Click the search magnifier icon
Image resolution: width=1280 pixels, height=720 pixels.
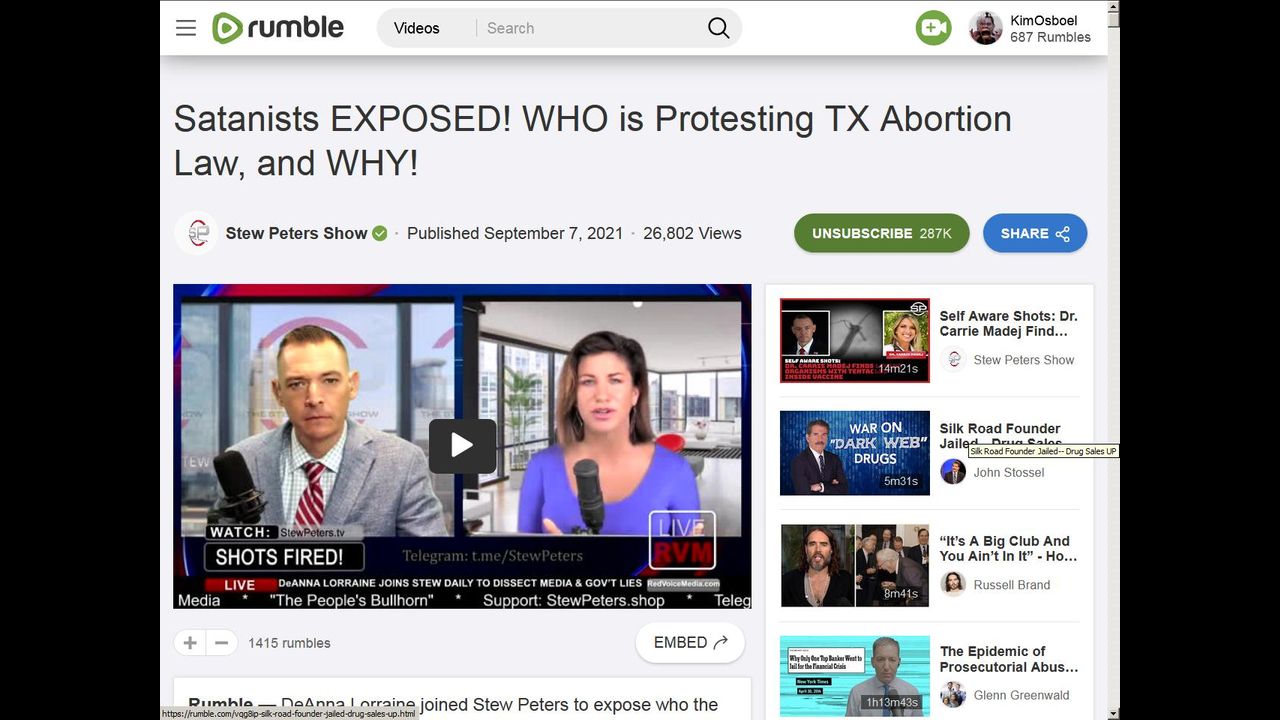tap(718, 28)
